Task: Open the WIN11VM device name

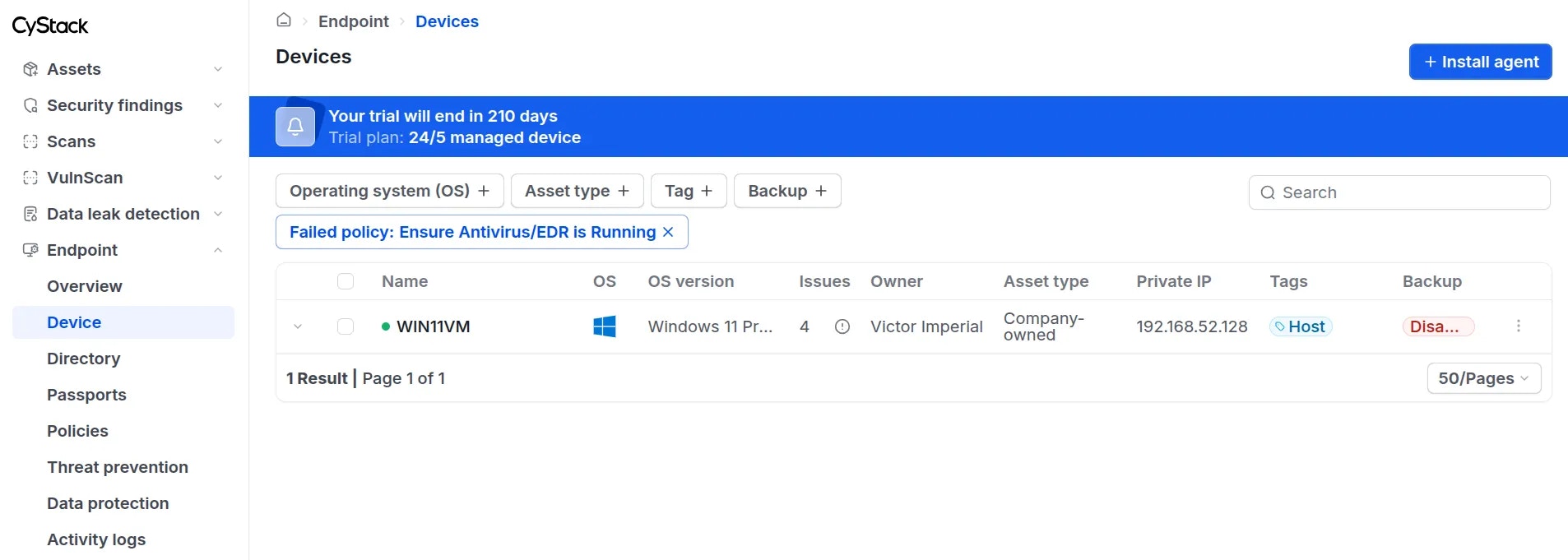Action: [433, 326]
